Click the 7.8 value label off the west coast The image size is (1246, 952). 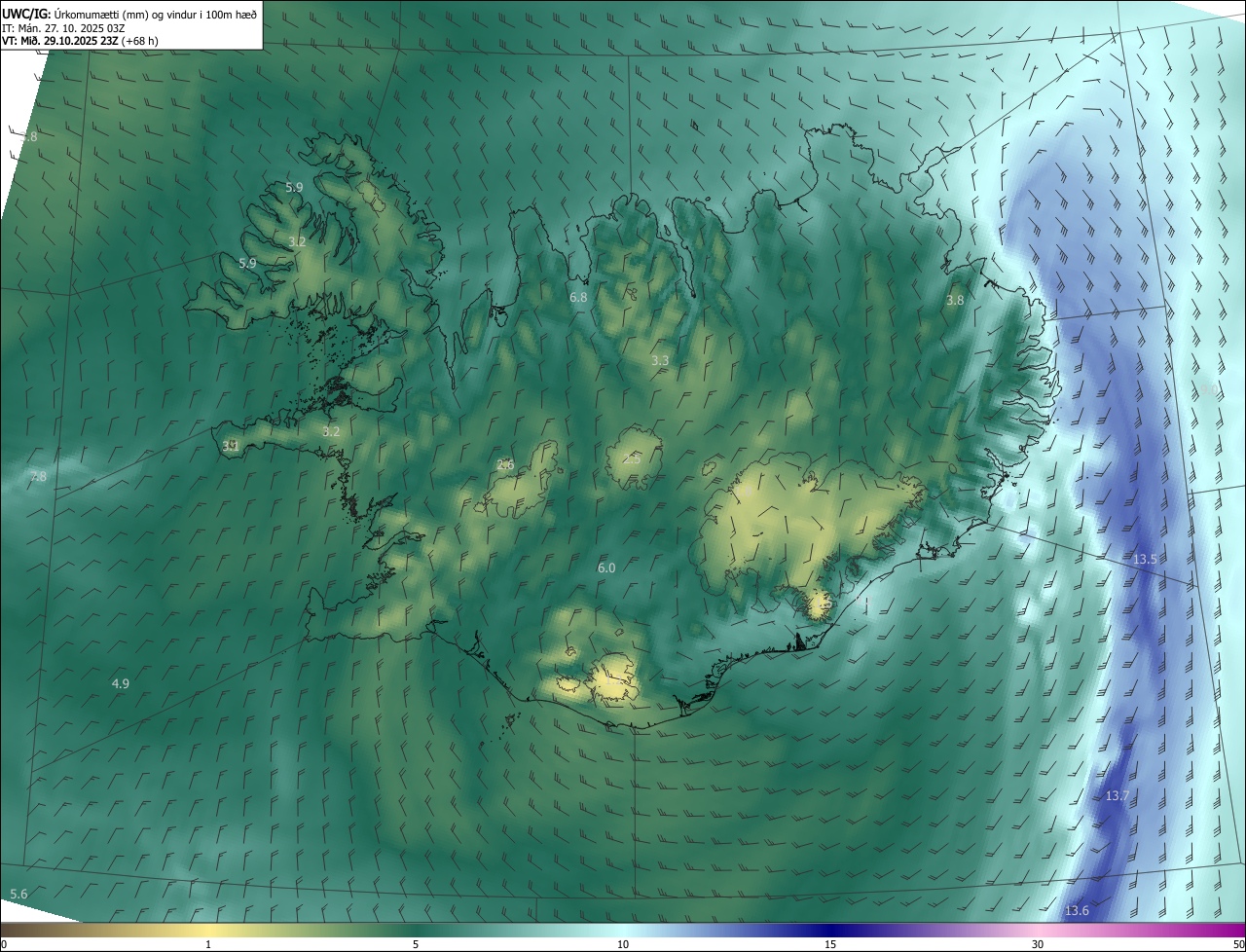click(38, 477)
